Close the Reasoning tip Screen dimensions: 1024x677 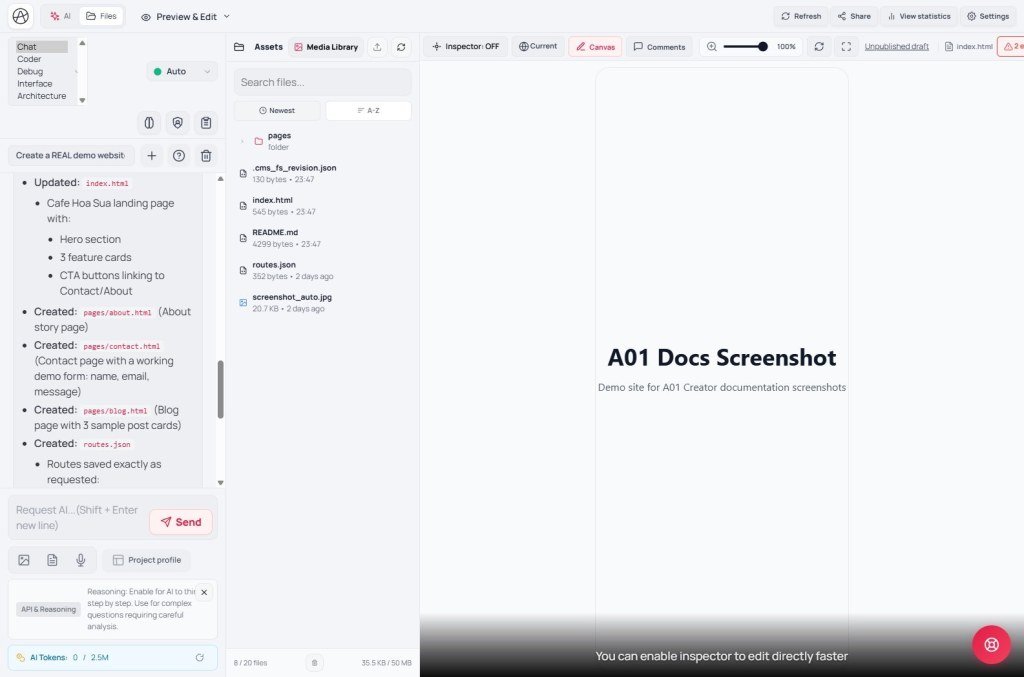click(204, 593)
